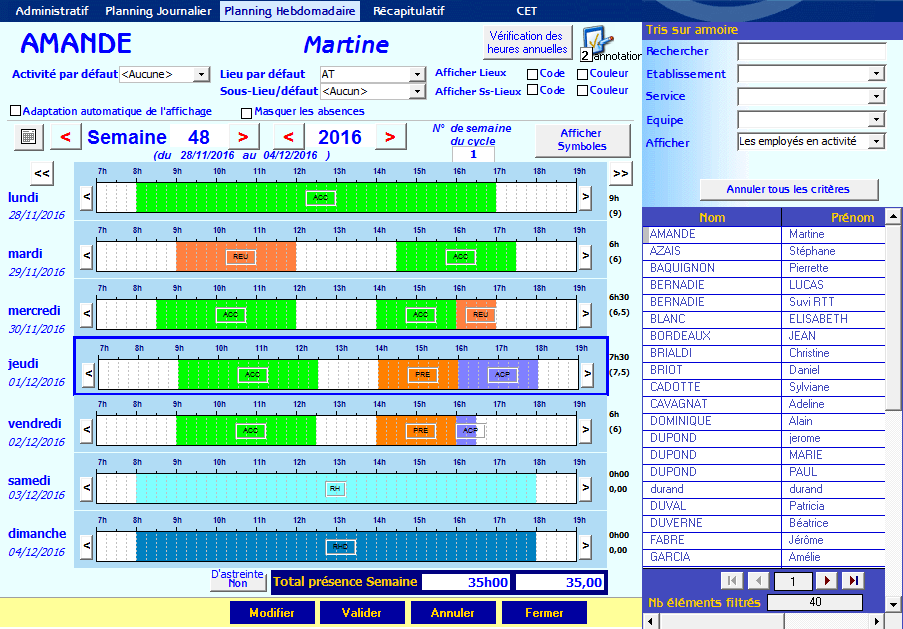Screen dimensions: 903x629
Task: Open Sous-Lieu/défaut dropdown
Action: point(418,91)
